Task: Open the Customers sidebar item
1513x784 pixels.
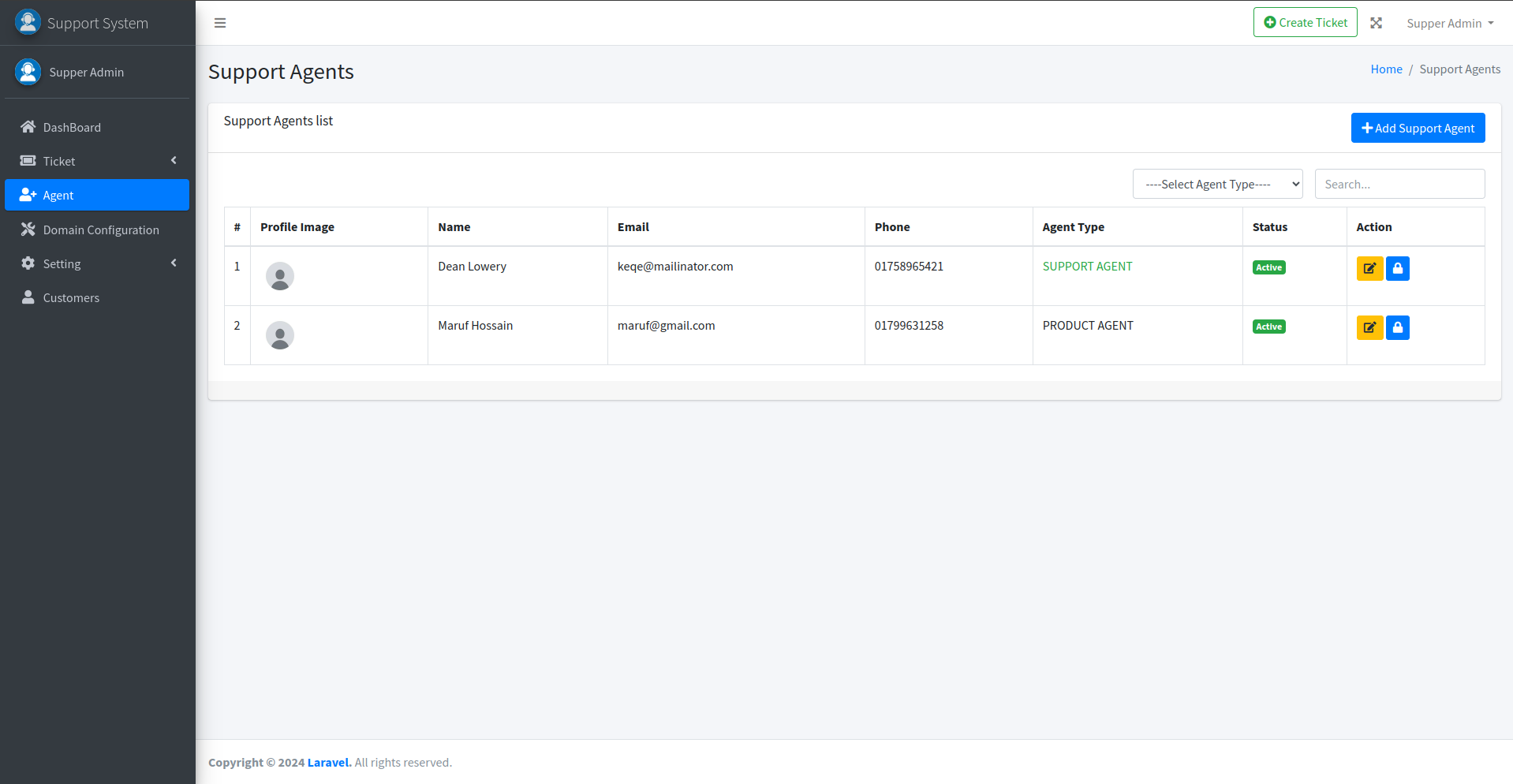Action: coord(71,297)
